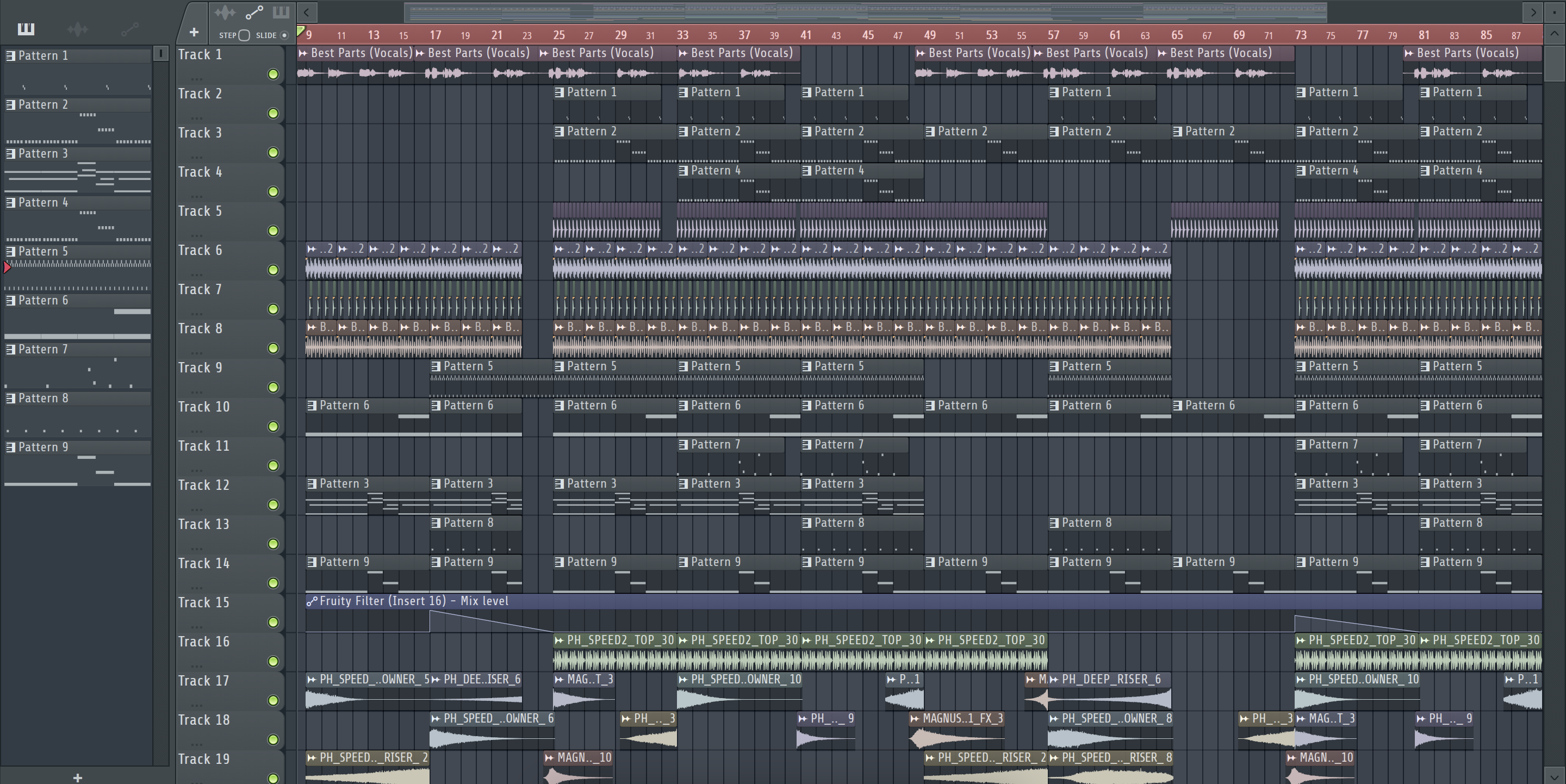Focus automation clips using playlist toolbar icon
This screenshot has height=784, width=1566.
[x=254, y=12]
